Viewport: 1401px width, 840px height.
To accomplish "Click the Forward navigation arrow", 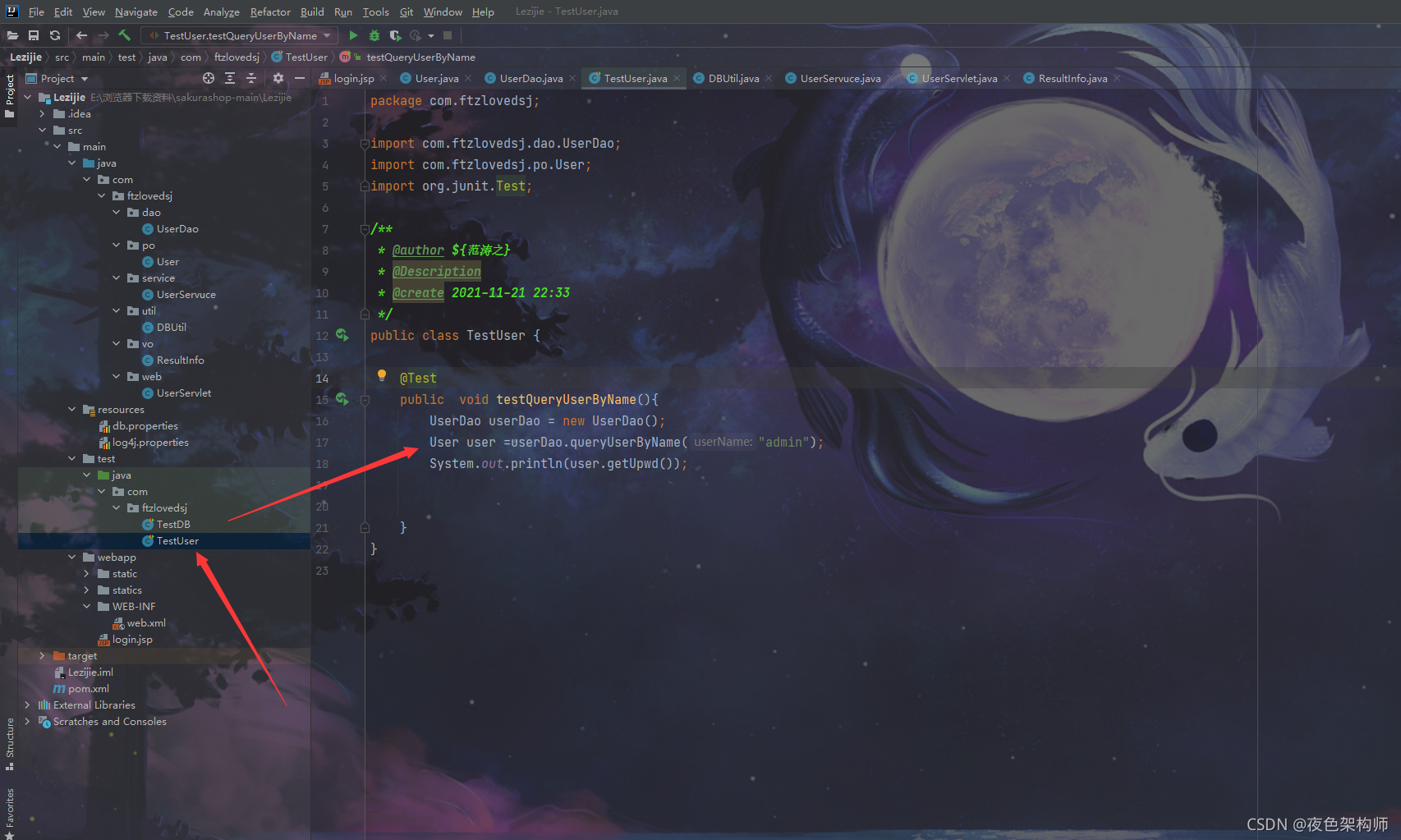I will click(103, 35).
